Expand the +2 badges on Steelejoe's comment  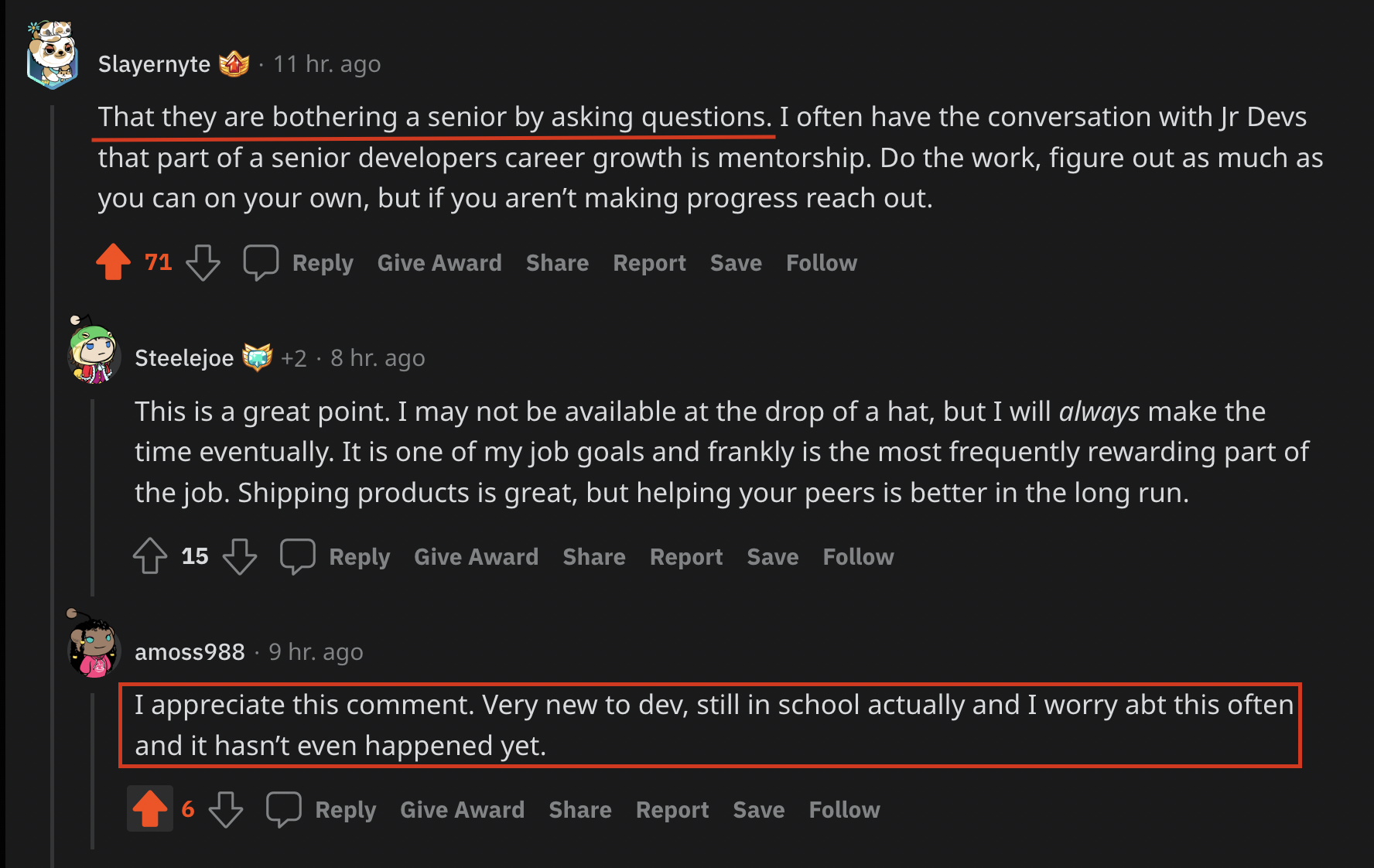(294, 357)
